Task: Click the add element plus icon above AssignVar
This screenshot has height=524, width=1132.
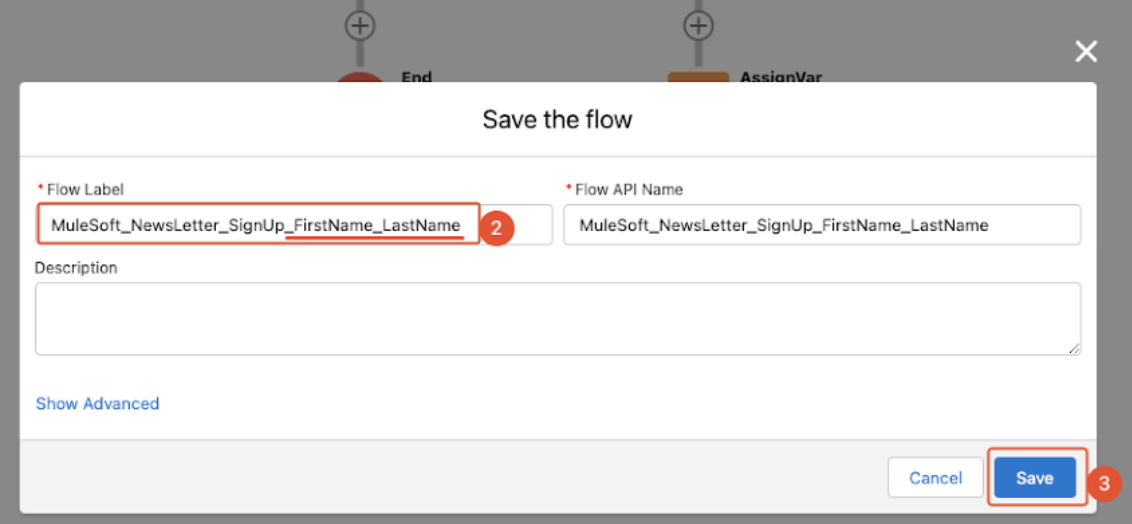Action: tap(699, 24)
